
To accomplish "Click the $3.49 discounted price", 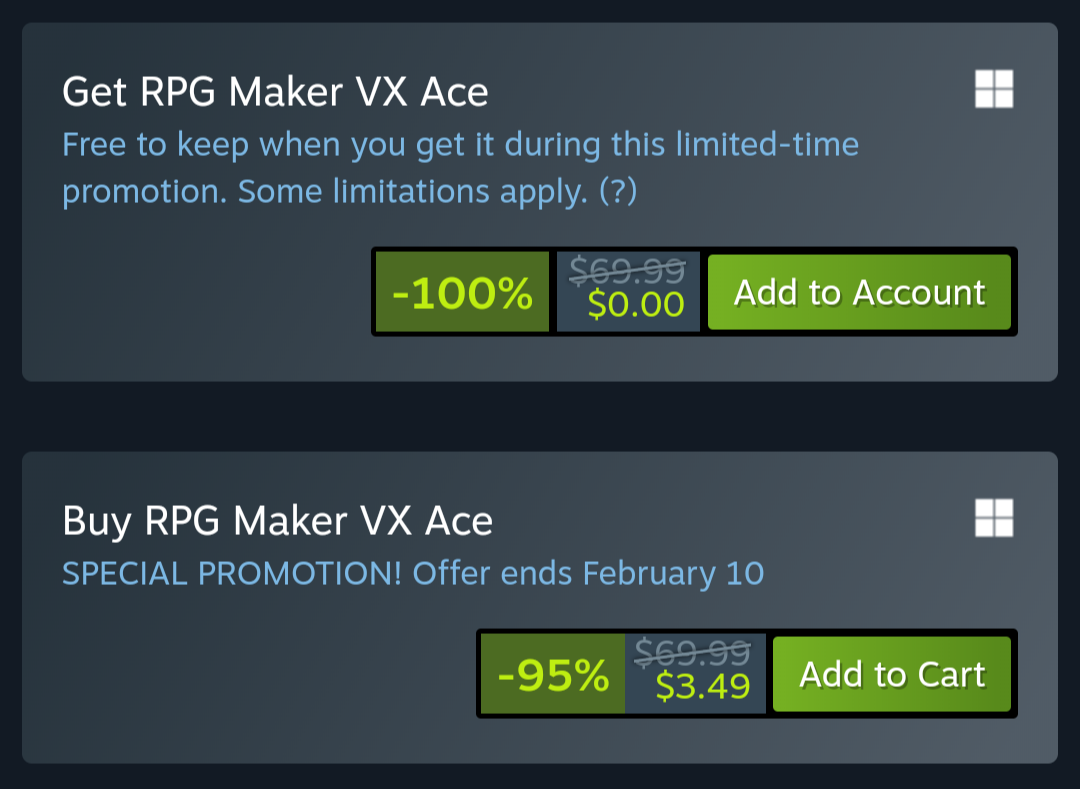I will (x=703, y=686).
